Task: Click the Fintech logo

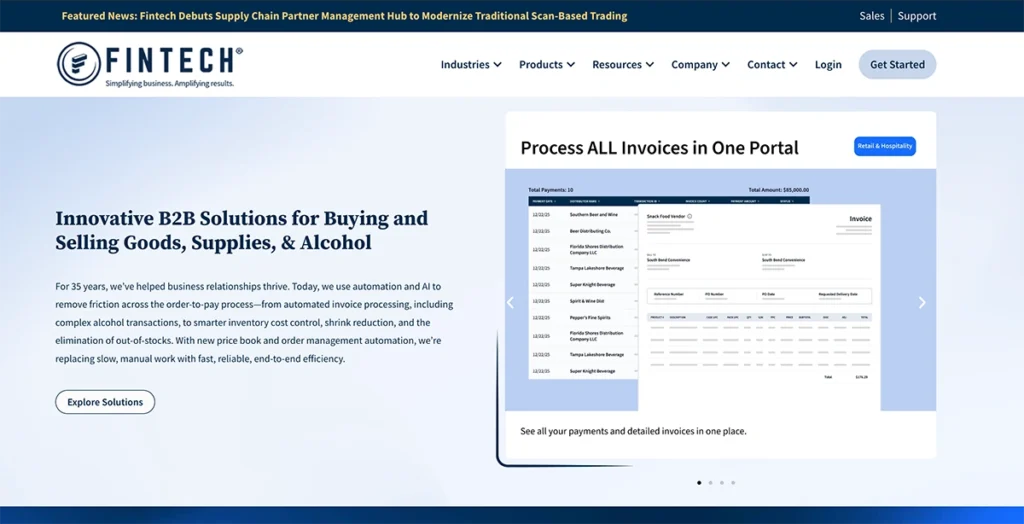Action: (150, 64)
